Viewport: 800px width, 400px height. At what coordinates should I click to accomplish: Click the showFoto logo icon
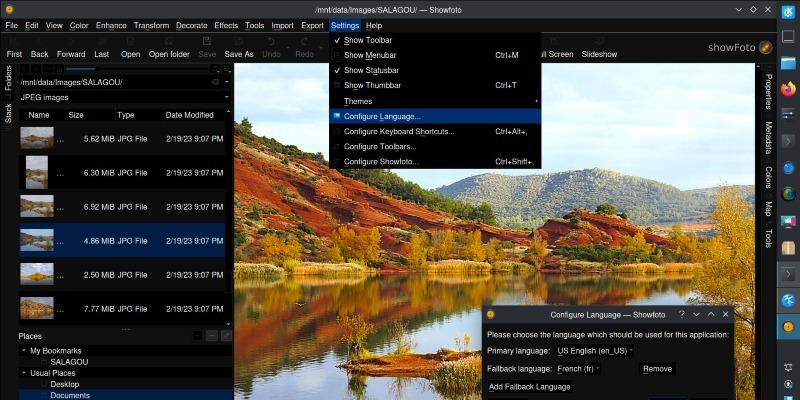coord(765,47)
